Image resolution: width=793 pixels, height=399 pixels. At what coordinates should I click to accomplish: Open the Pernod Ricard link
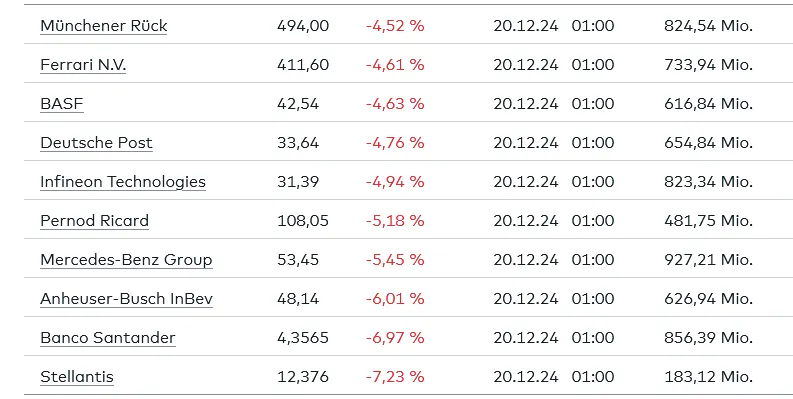95,220
